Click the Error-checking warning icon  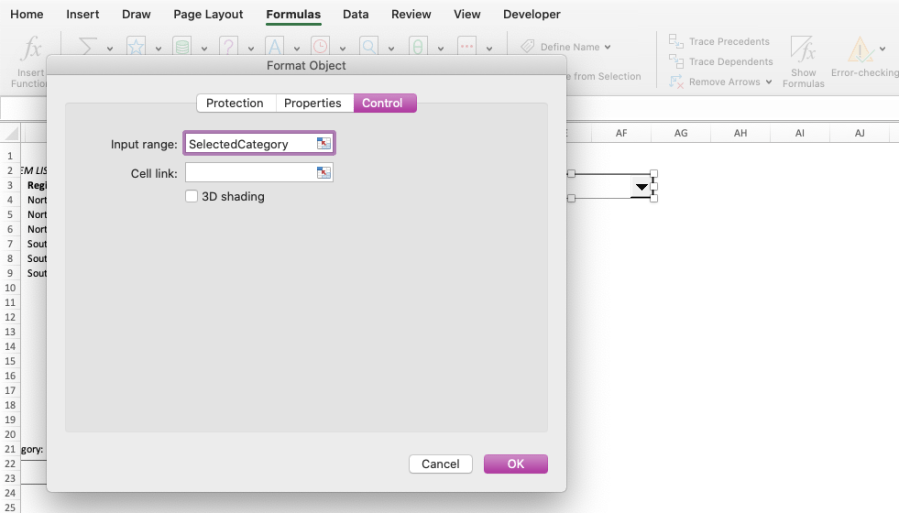[860, 49]
